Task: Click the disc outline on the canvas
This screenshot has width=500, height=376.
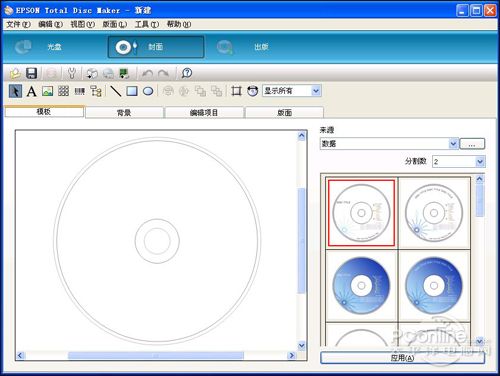Action: click(157, 241)
